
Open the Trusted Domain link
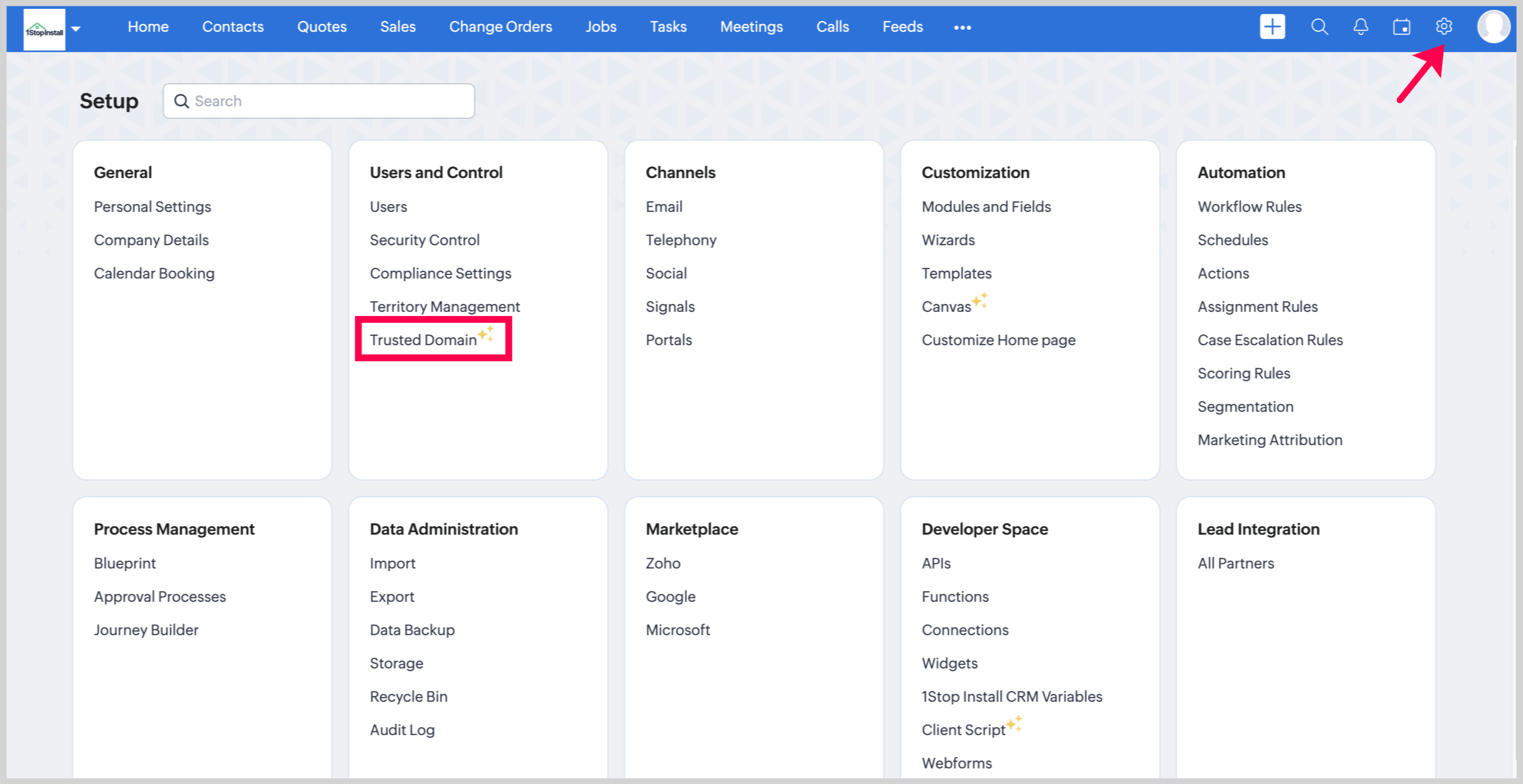tap(423, 340)
